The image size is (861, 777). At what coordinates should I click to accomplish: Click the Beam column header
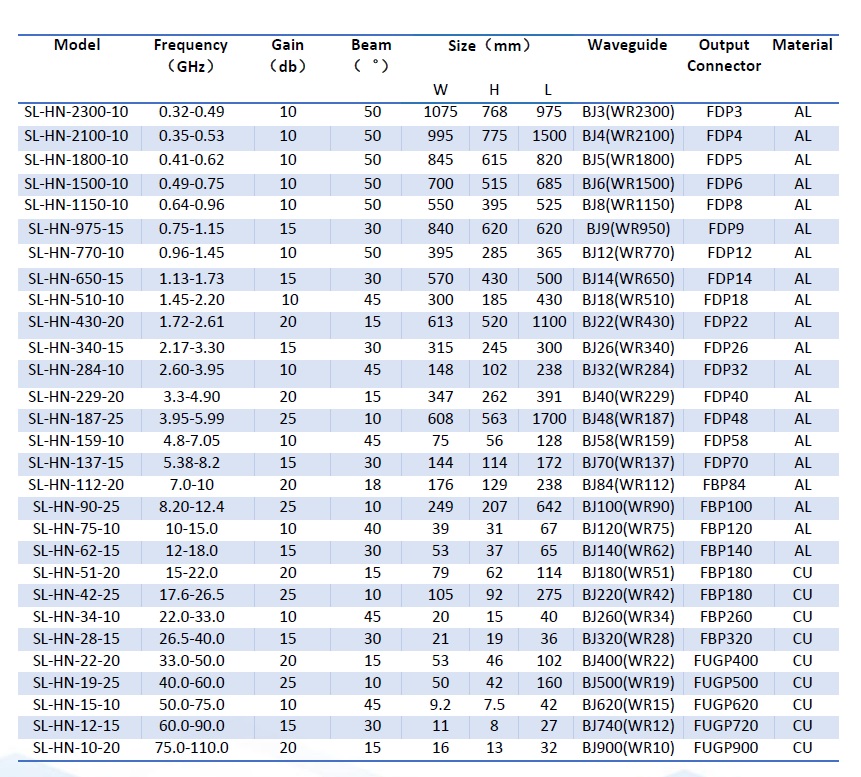coord(371,55)
